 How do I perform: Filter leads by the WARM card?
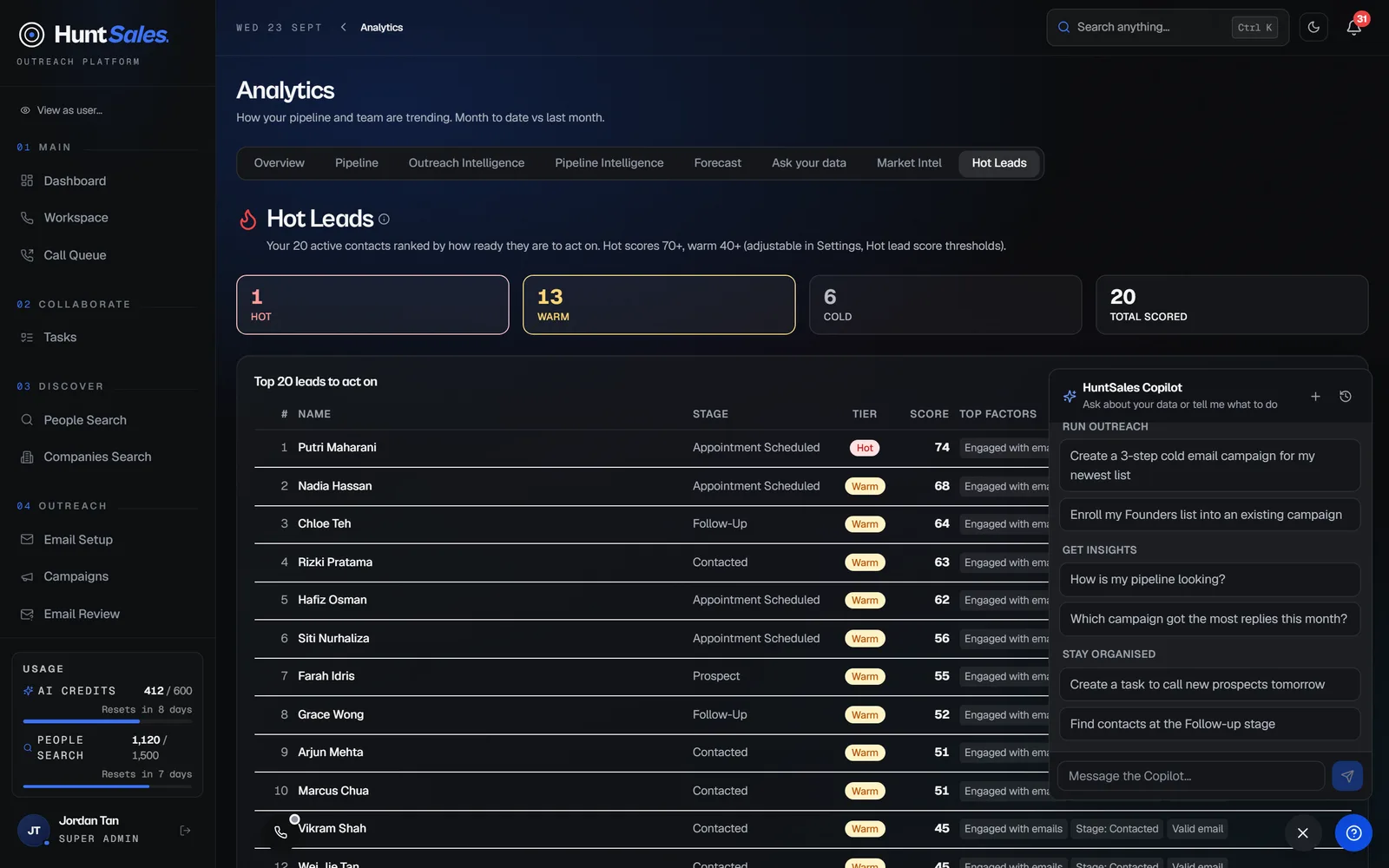[x=659, y=305]
